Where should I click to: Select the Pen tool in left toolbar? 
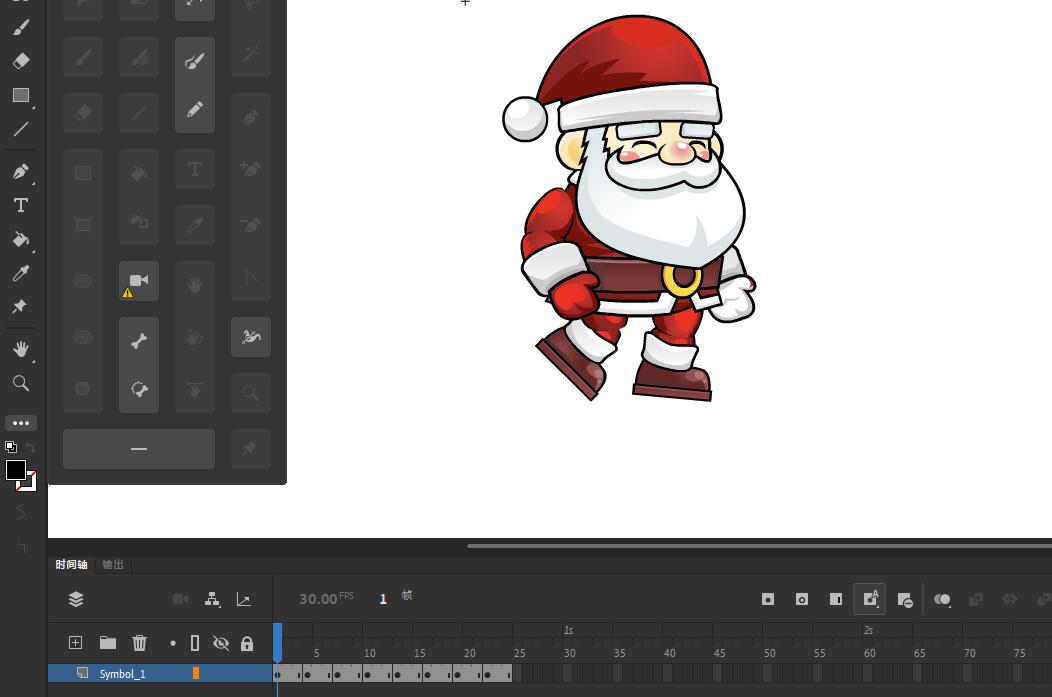[x=21, y=172]
